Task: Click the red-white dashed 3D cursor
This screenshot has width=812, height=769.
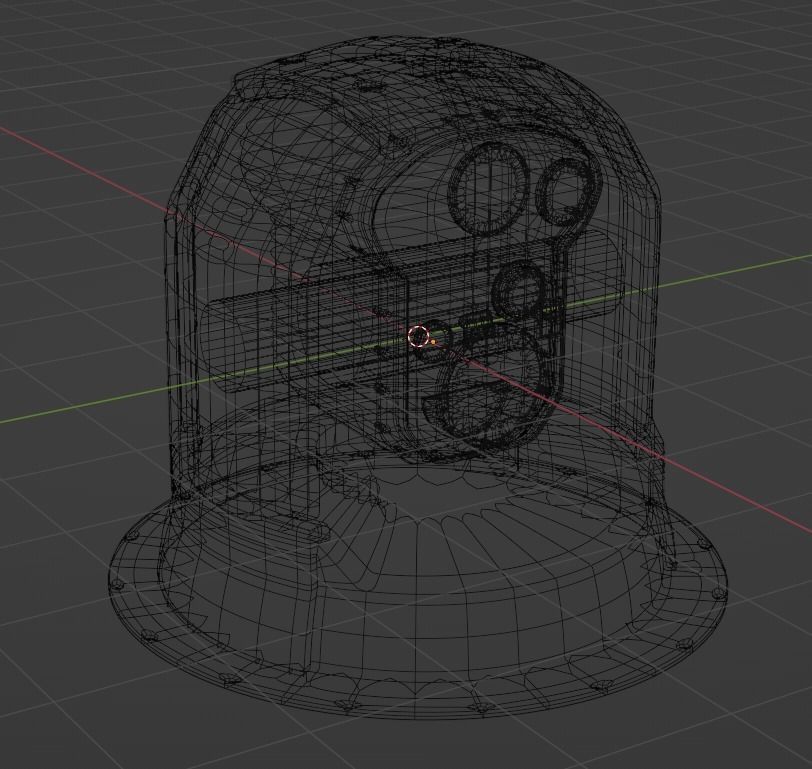Action: pos(418,336)
